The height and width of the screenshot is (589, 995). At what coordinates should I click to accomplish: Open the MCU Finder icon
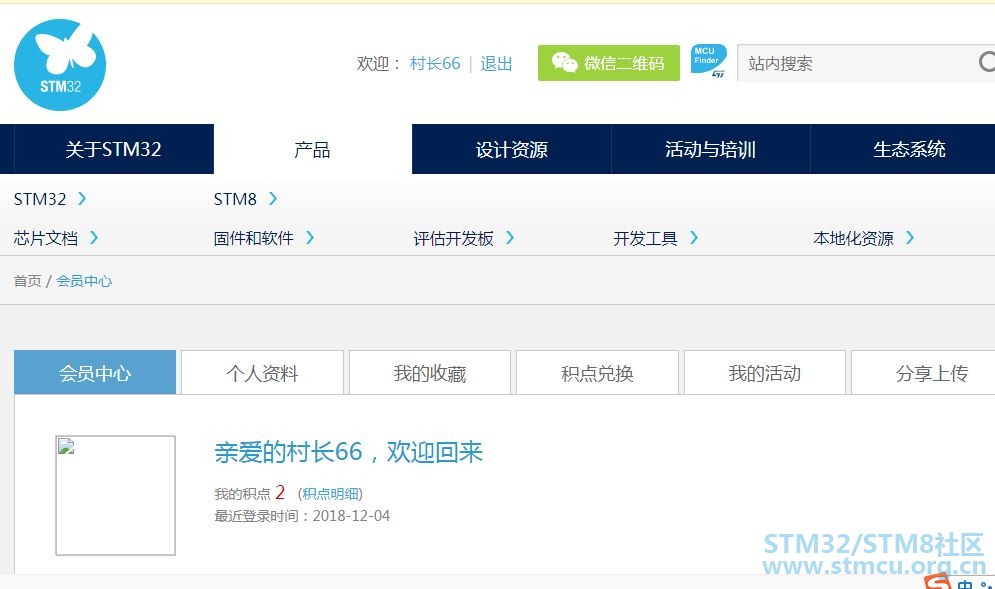click(x=708, y=62)
